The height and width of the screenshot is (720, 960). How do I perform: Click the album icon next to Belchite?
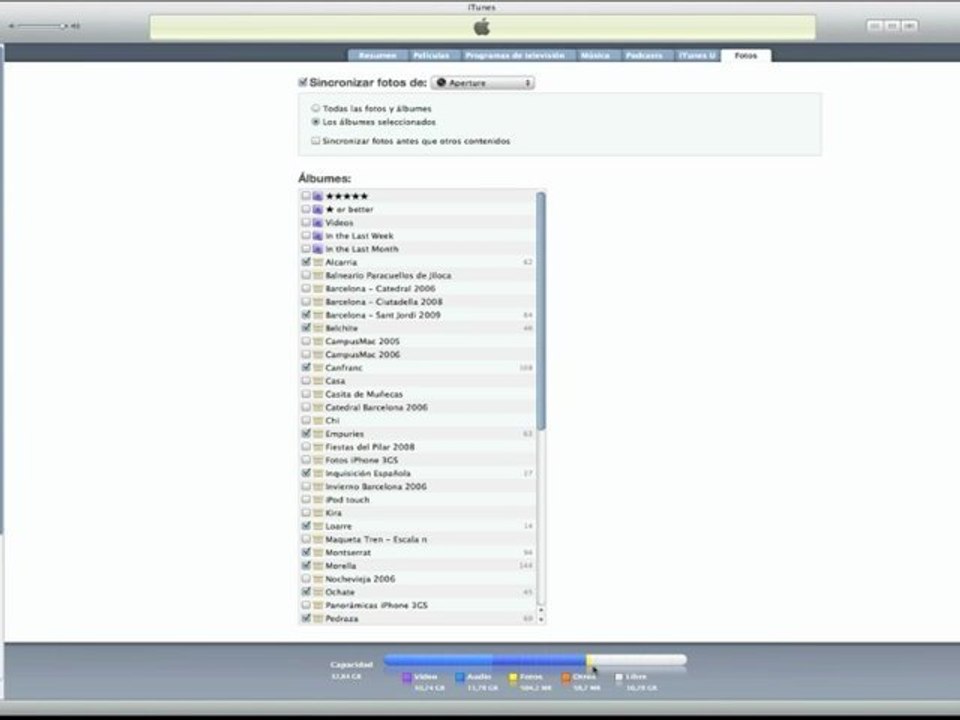point(318,328)
